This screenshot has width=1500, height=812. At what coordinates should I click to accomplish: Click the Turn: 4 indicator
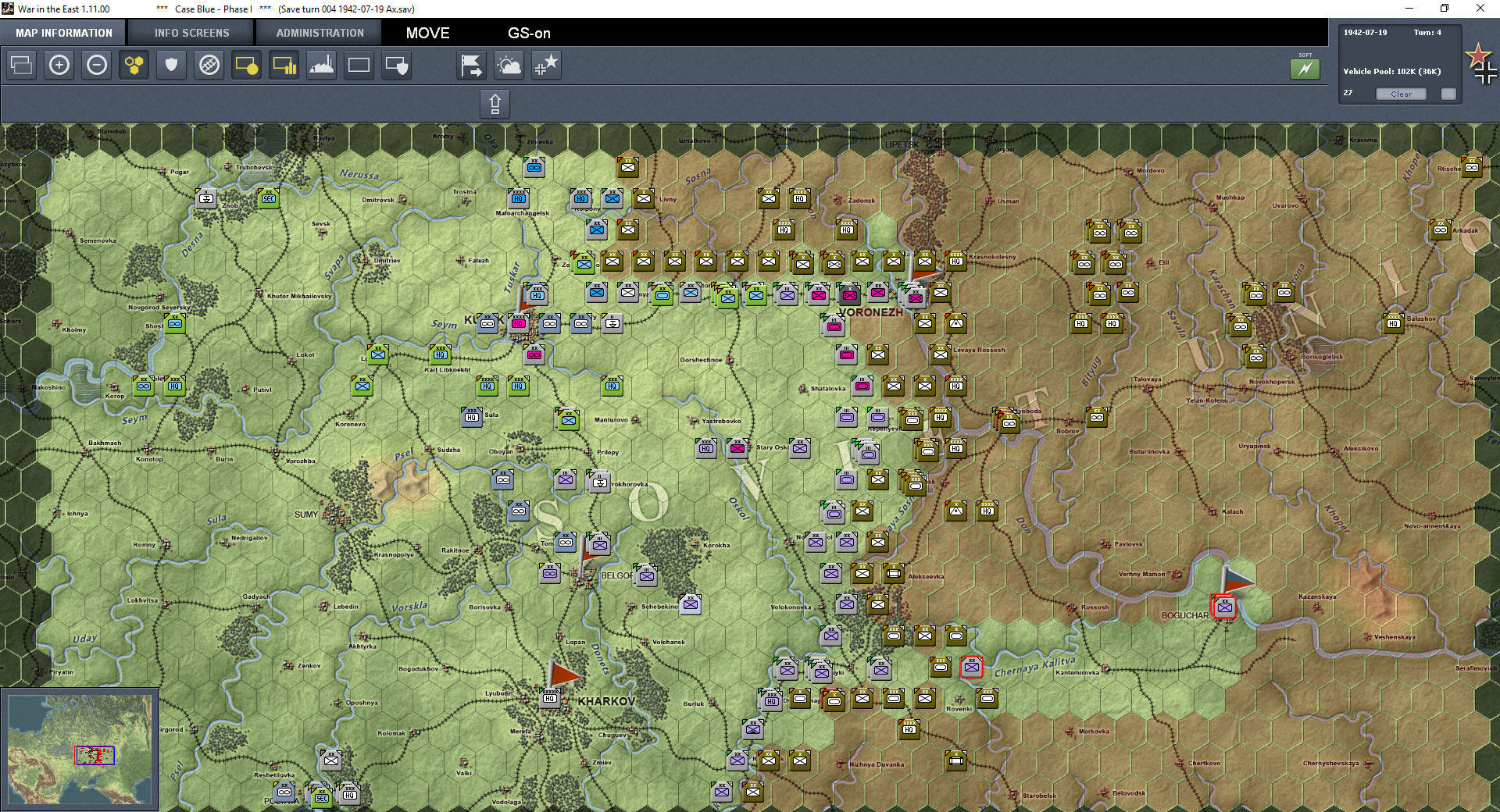click(x=1427, y=33)
